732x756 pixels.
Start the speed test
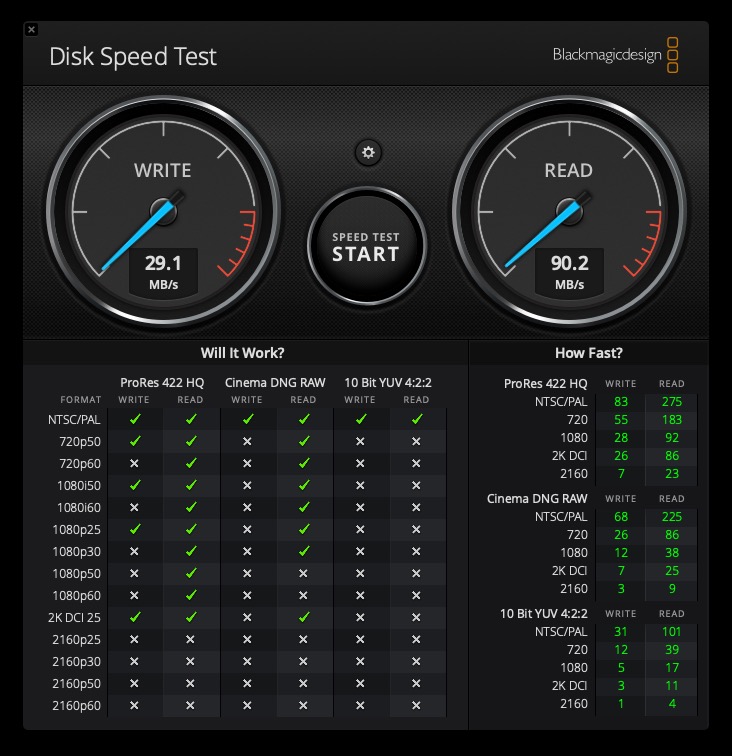click(x=366, y=246)
